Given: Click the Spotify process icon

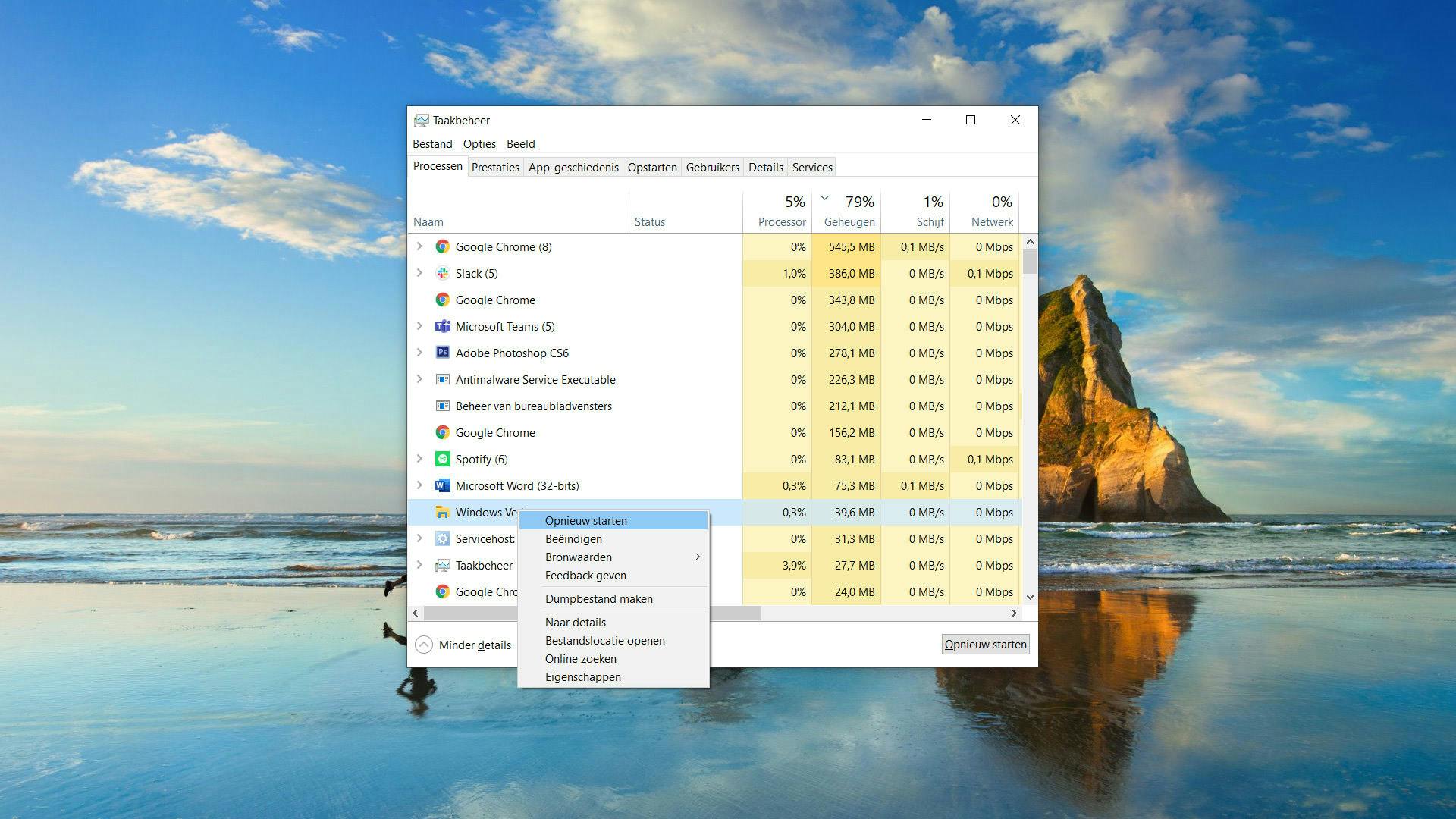Looking at the screenshot, I should [x=442, y=460].
